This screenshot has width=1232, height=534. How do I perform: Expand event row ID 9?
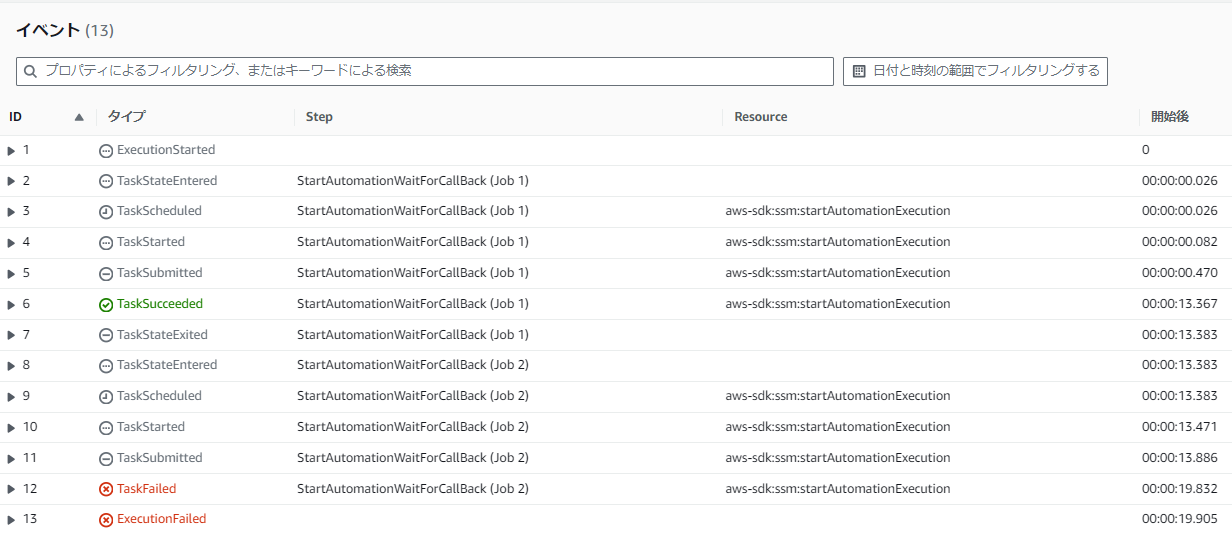(x=11, y=397)
